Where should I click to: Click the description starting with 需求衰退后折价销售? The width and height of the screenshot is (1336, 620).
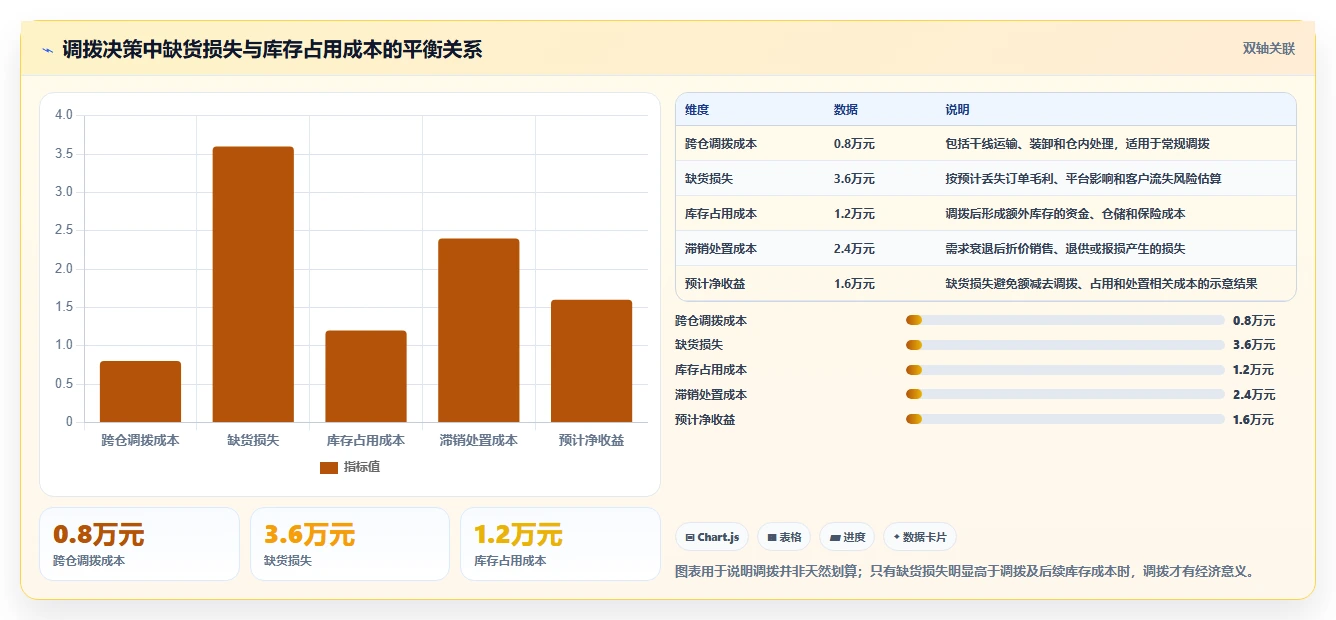(1065, 249)
